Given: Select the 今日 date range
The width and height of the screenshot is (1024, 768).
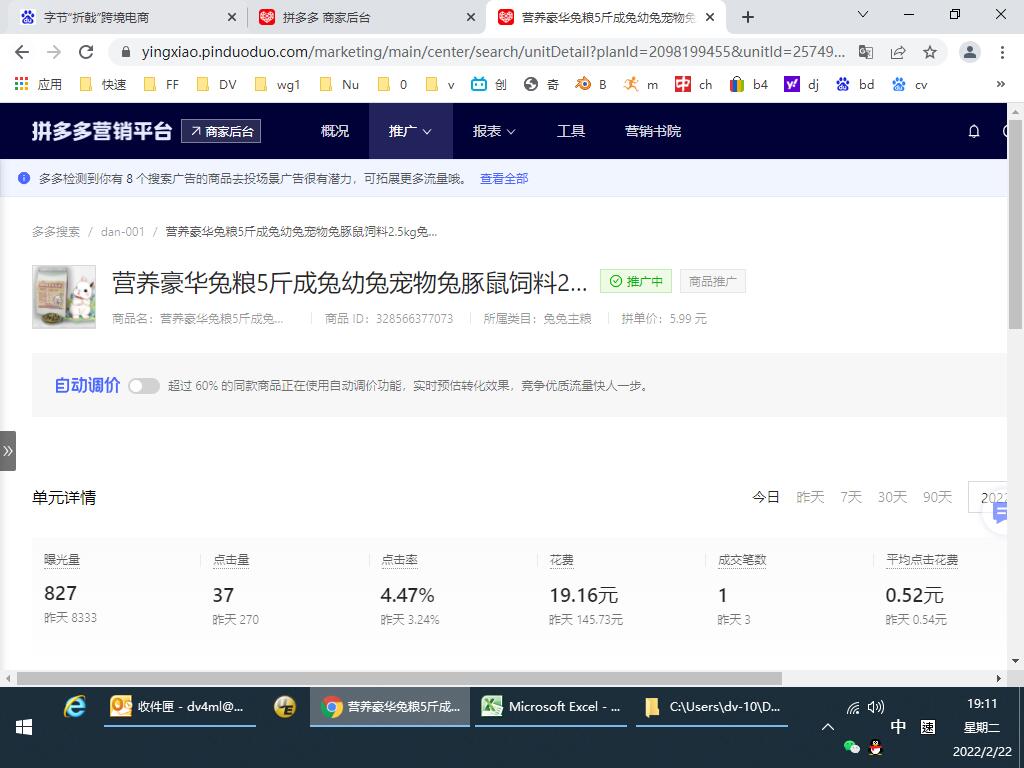Looking at the screenshot, I should coord(765,498).
